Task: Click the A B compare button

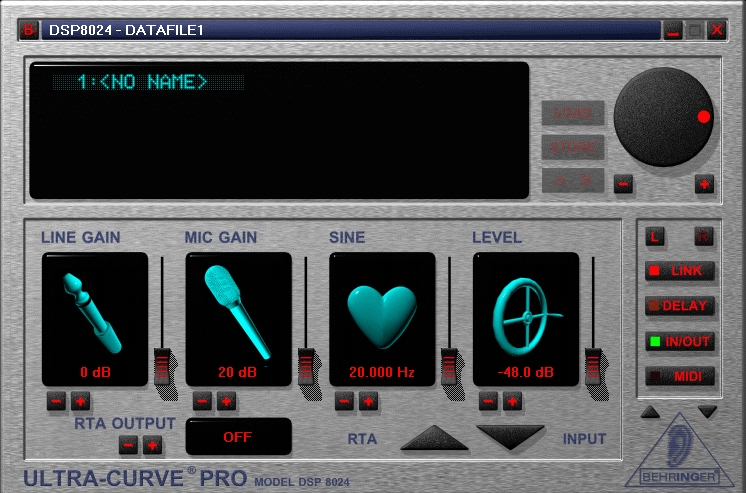Action: pos(573,180)
